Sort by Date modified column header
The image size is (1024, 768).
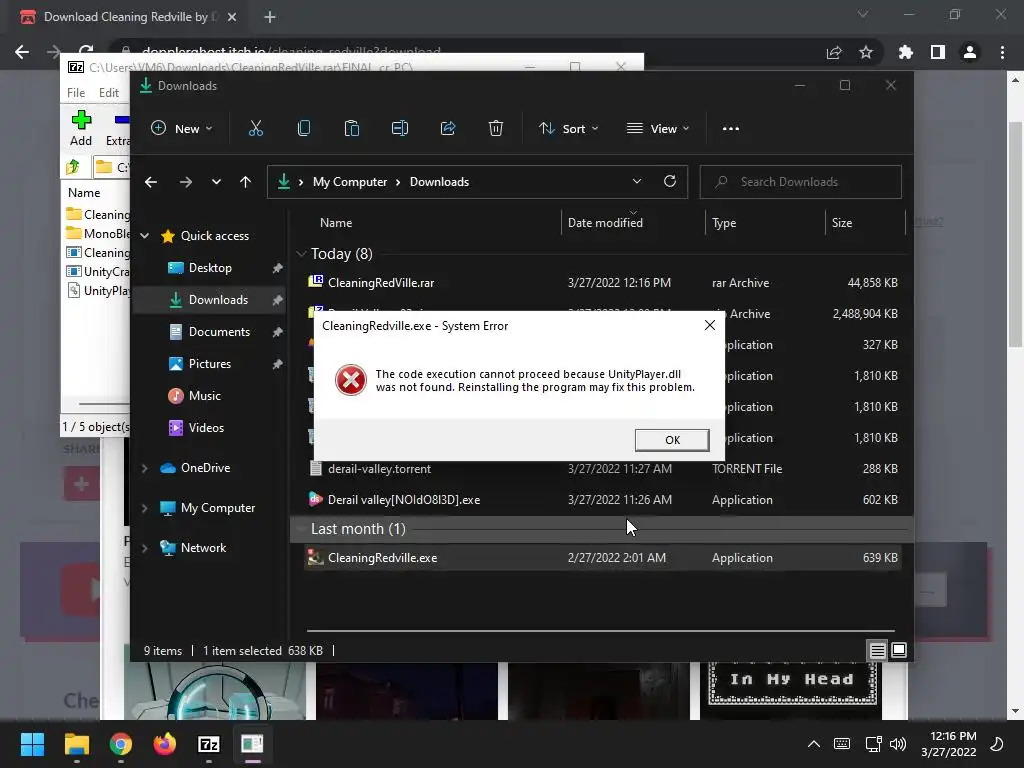click(x=605, y=223)
